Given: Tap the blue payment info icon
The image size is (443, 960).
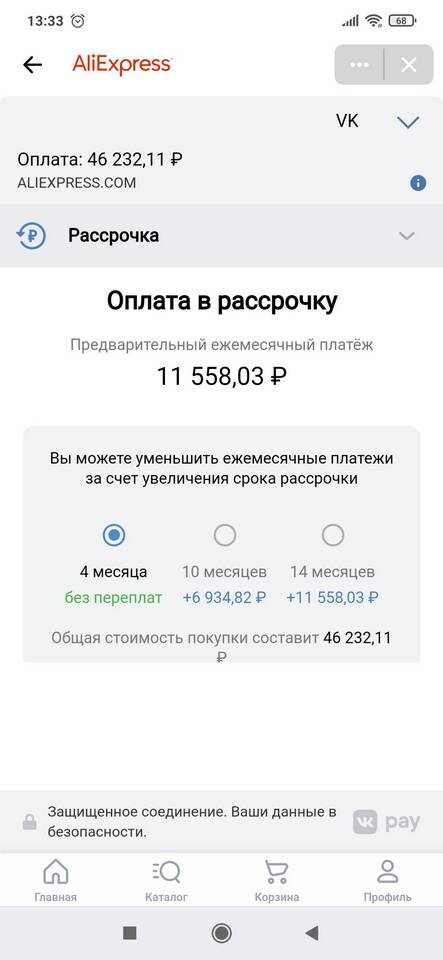Looking at the screenshot, I should tap(418, 182).
